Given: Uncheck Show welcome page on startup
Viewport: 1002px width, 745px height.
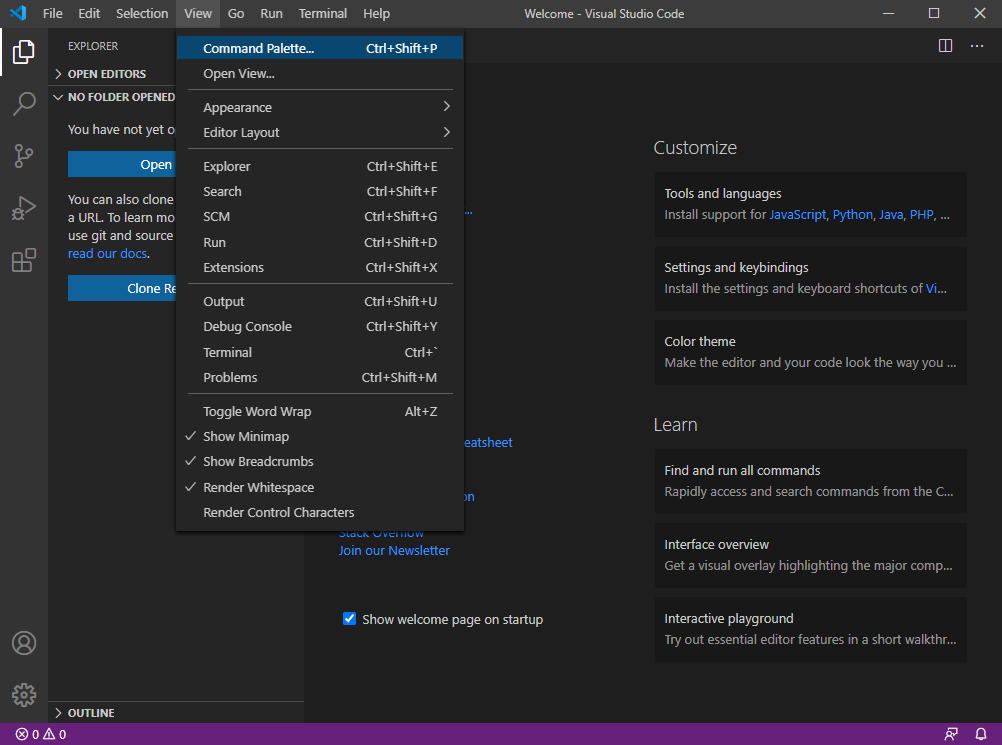Looking at the screenshot, I should [349, 618].
